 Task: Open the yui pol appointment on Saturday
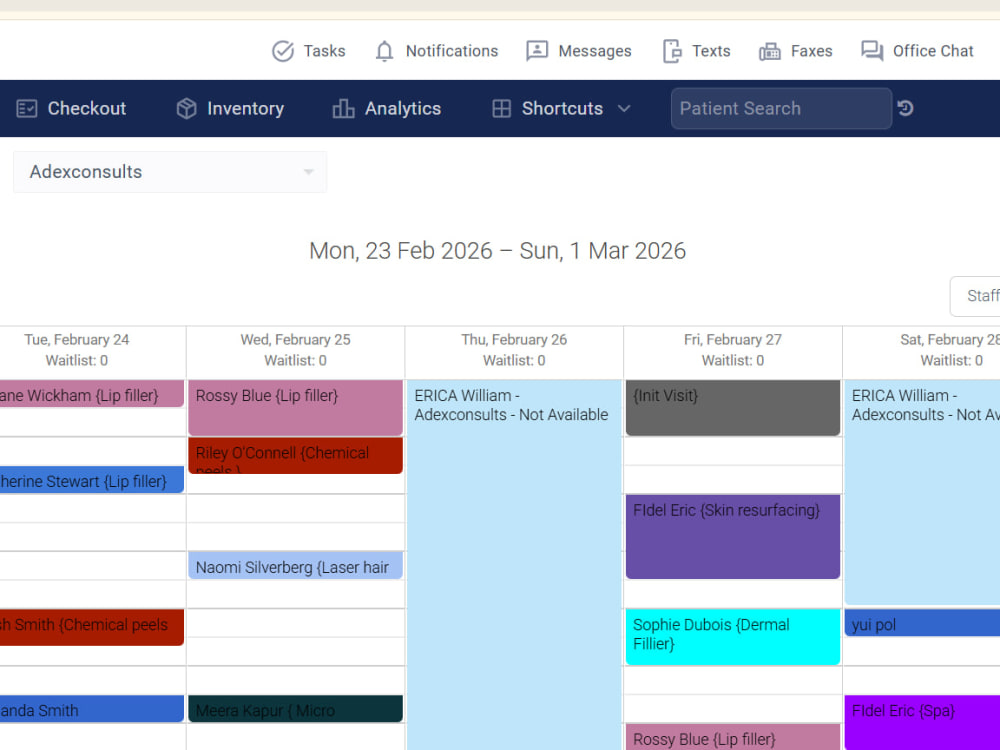[922, 623]
